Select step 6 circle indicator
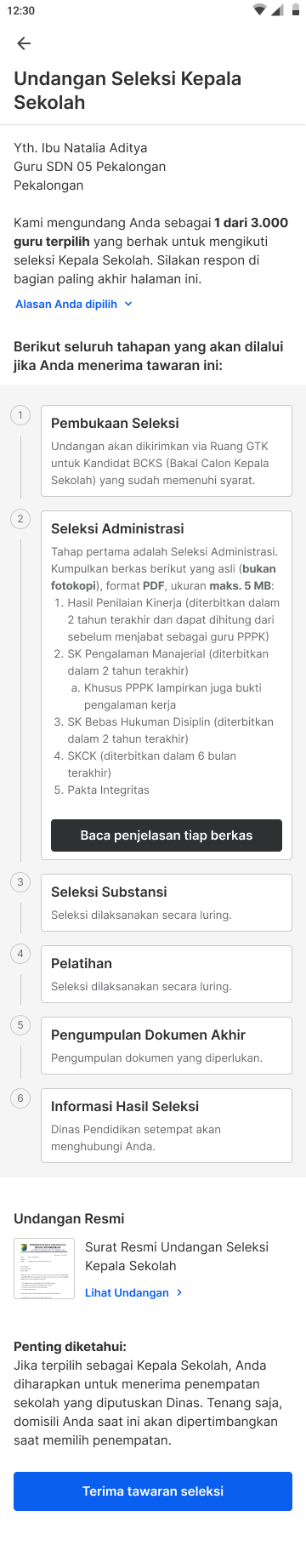This screenshot has height=1568, width=306. pos(20,1098)
